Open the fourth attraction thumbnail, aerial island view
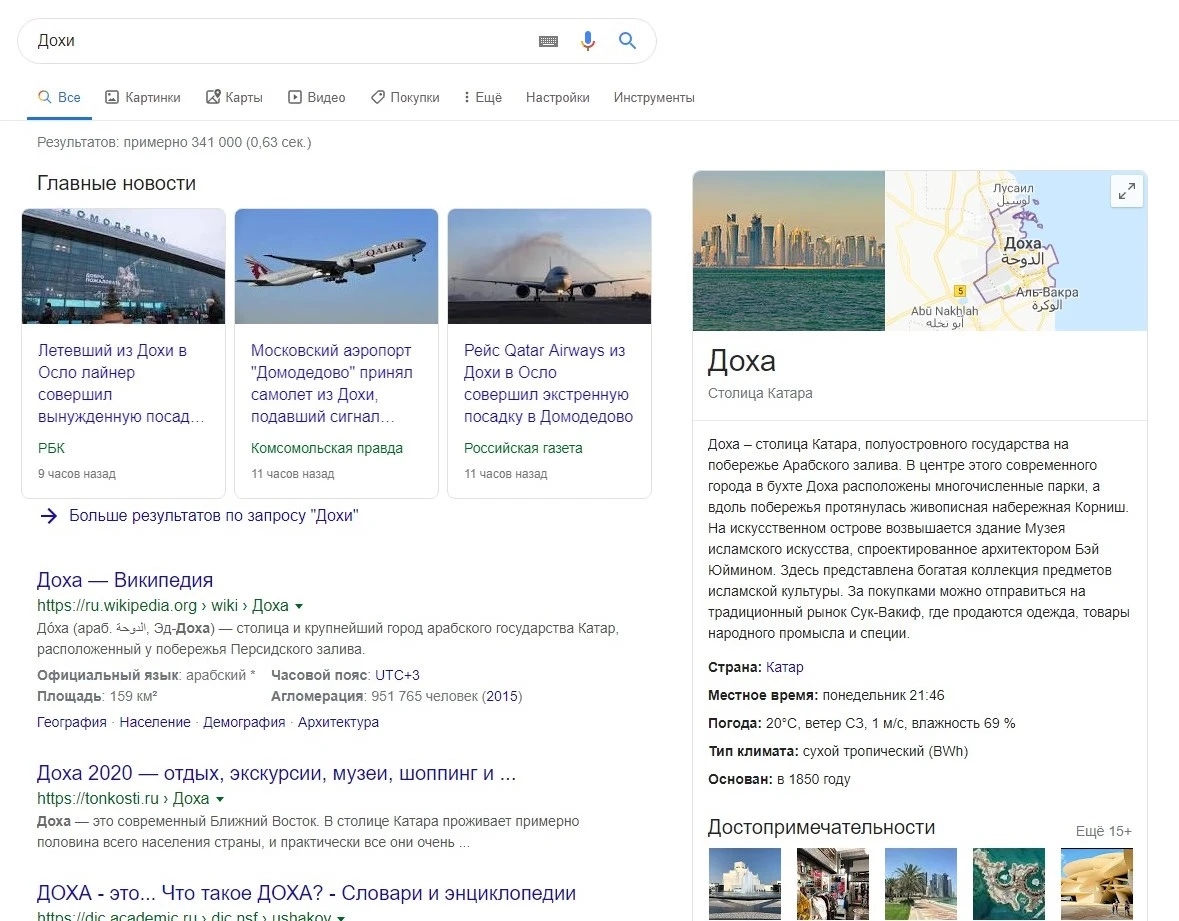The image size is (1179, 921). (x=1008, y=884)
